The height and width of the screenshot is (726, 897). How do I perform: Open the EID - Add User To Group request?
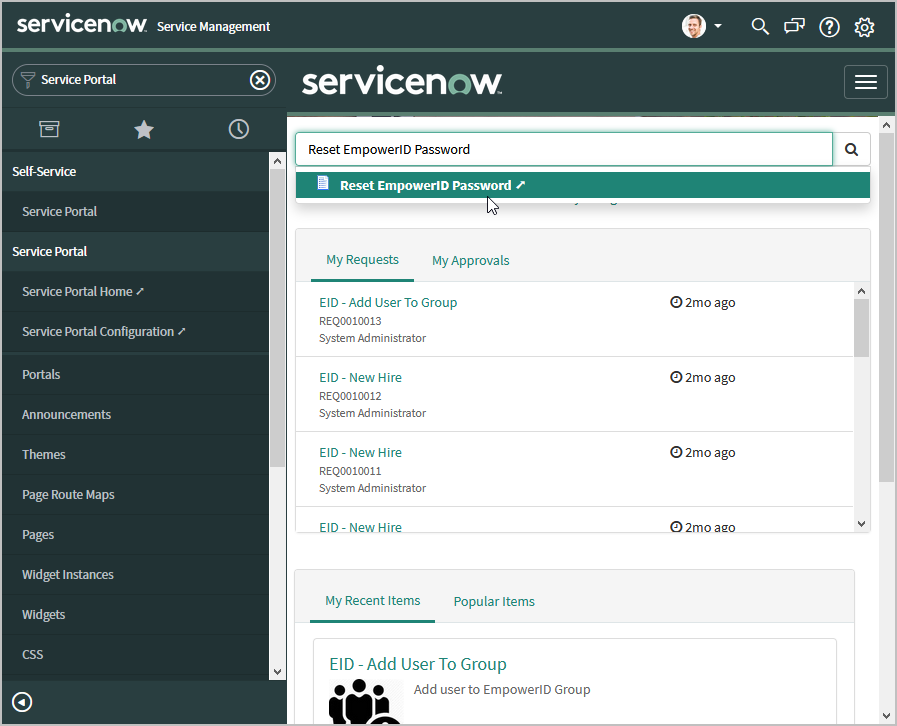tap(388, 302)
